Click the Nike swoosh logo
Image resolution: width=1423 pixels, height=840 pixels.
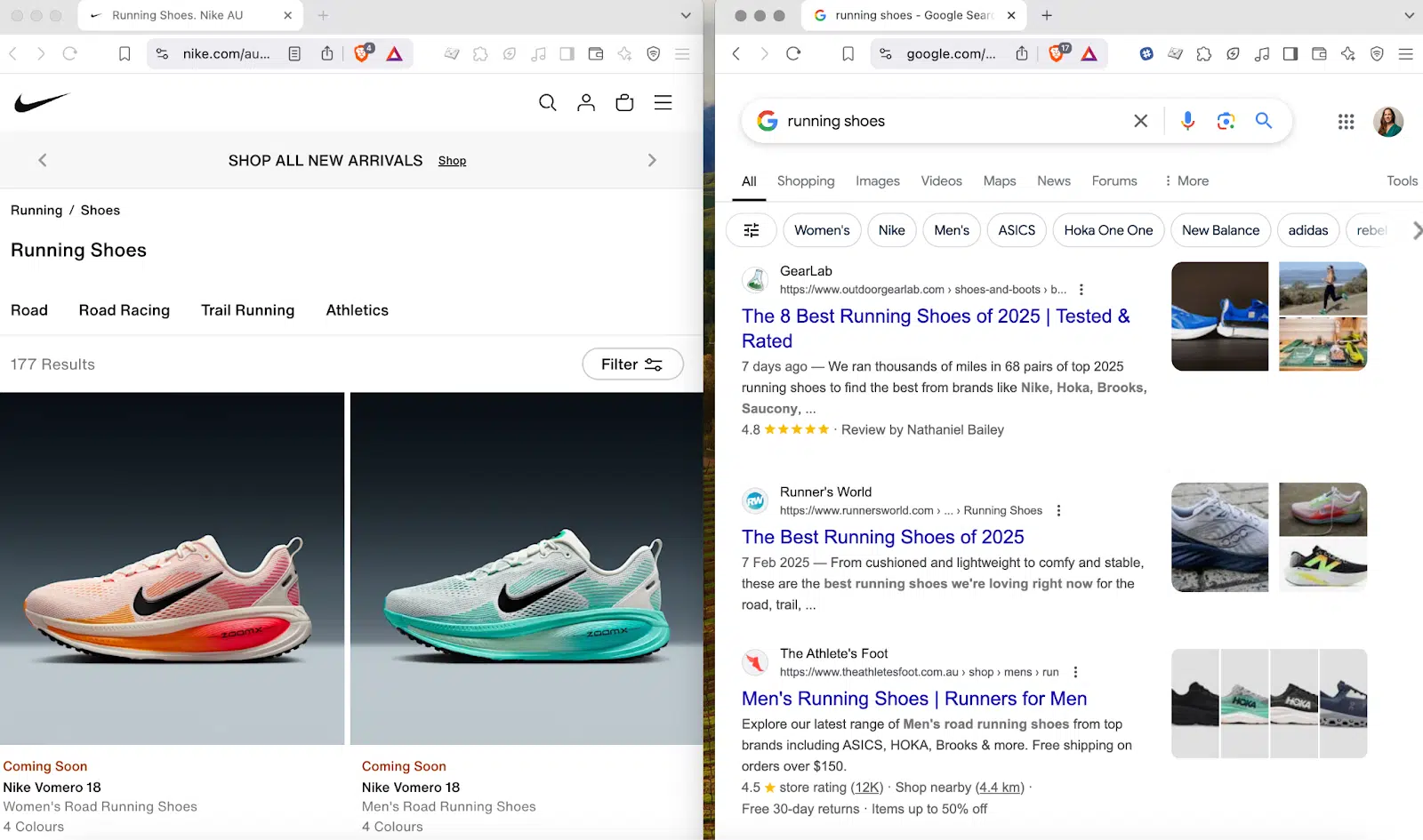pyautogui.click(x=41, y=102)
